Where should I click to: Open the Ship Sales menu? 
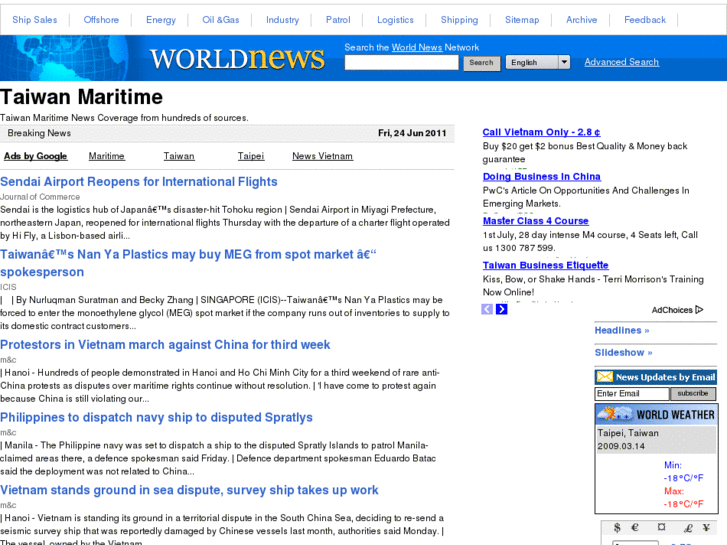point(35,20)
